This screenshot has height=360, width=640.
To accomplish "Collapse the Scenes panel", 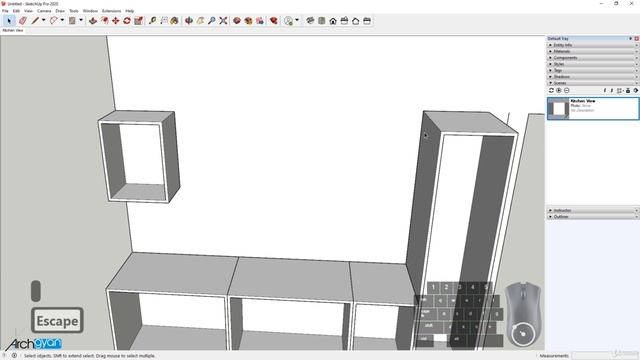I will pyautogui.click(x=593, y=83).
